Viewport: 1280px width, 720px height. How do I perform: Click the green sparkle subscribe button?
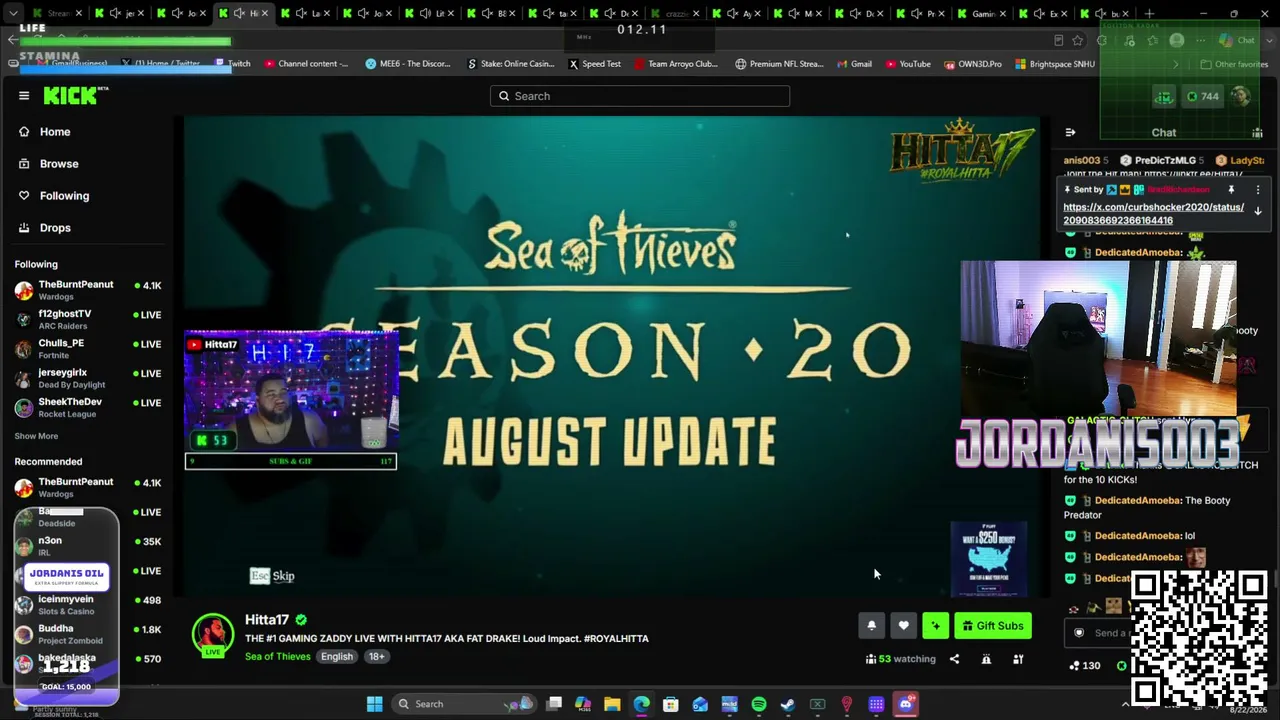935,626
